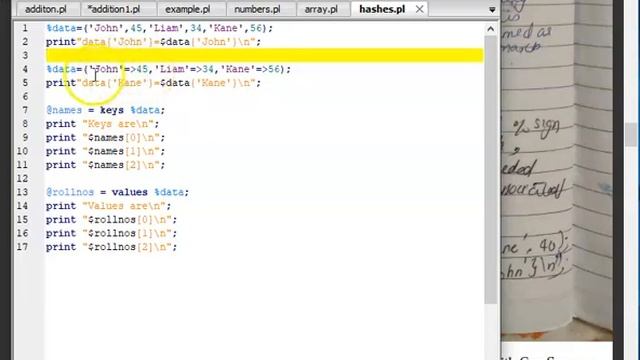Click '$rollnos[1]' on line 16
Viewport: 640px width, 360px height.
point(121,233)
